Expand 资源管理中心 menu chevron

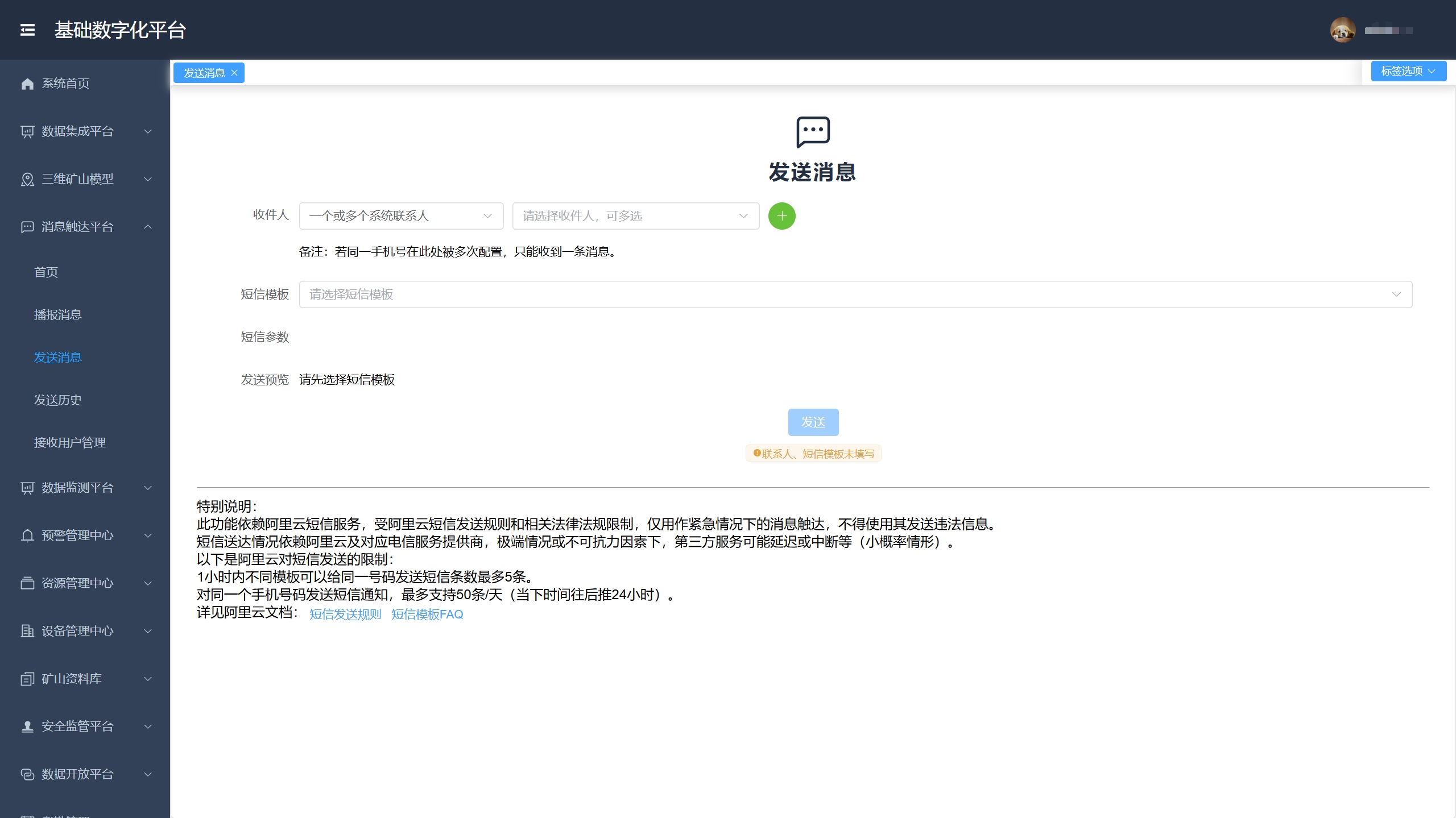(x=148, y=583)
